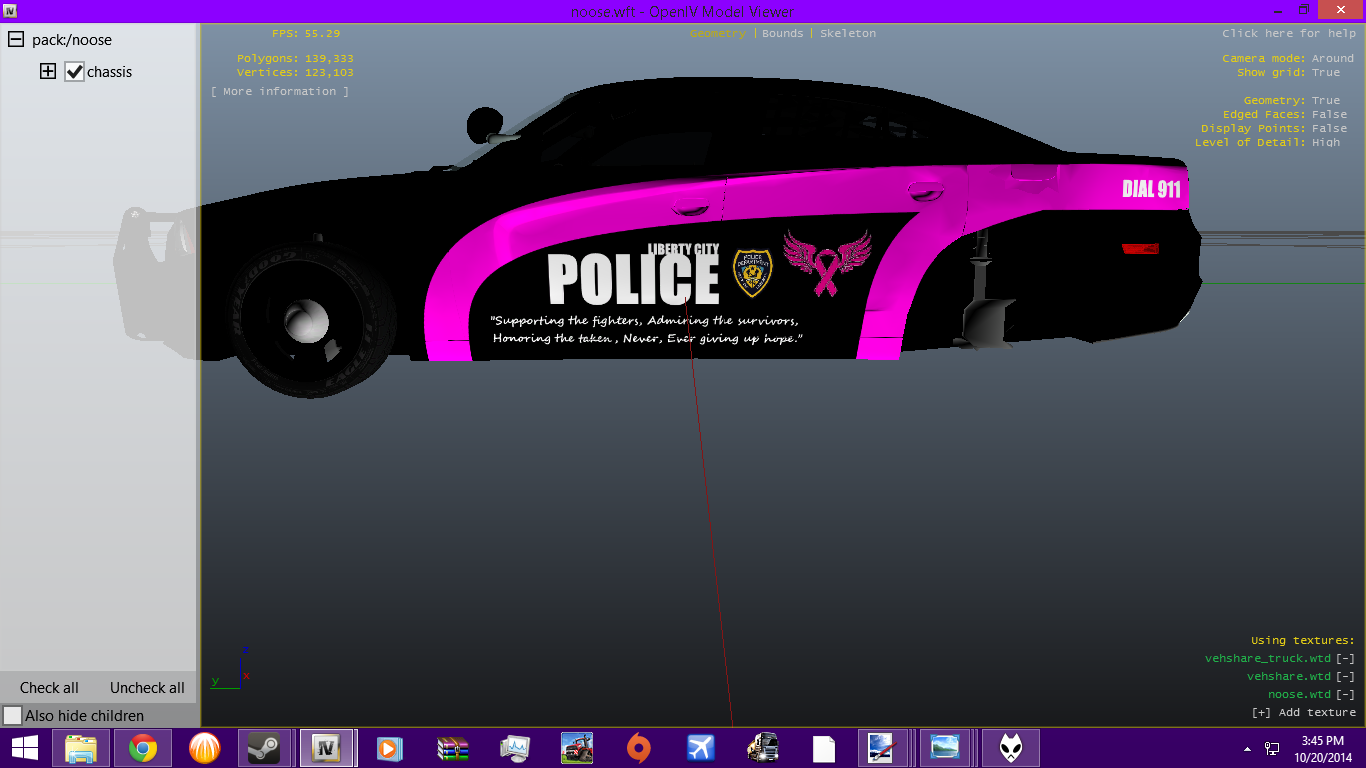Expand the More information section

coord(280,91)
